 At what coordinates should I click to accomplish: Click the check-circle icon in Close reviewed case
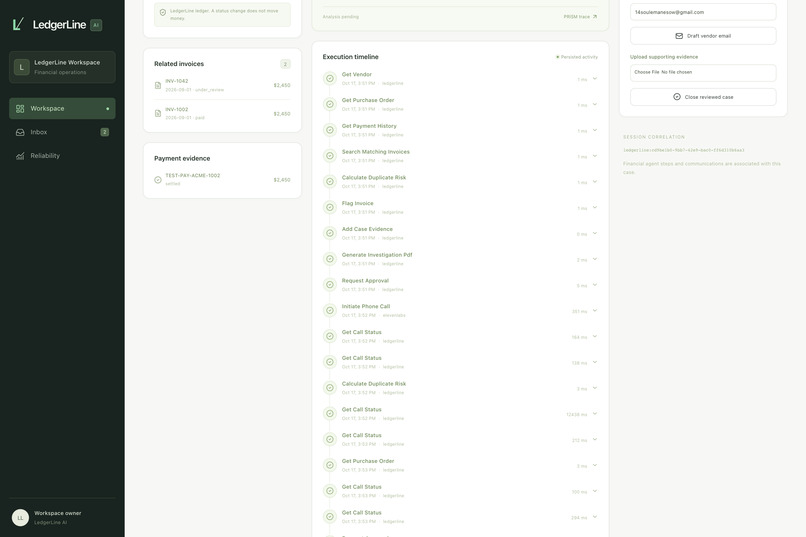(677, 97)
